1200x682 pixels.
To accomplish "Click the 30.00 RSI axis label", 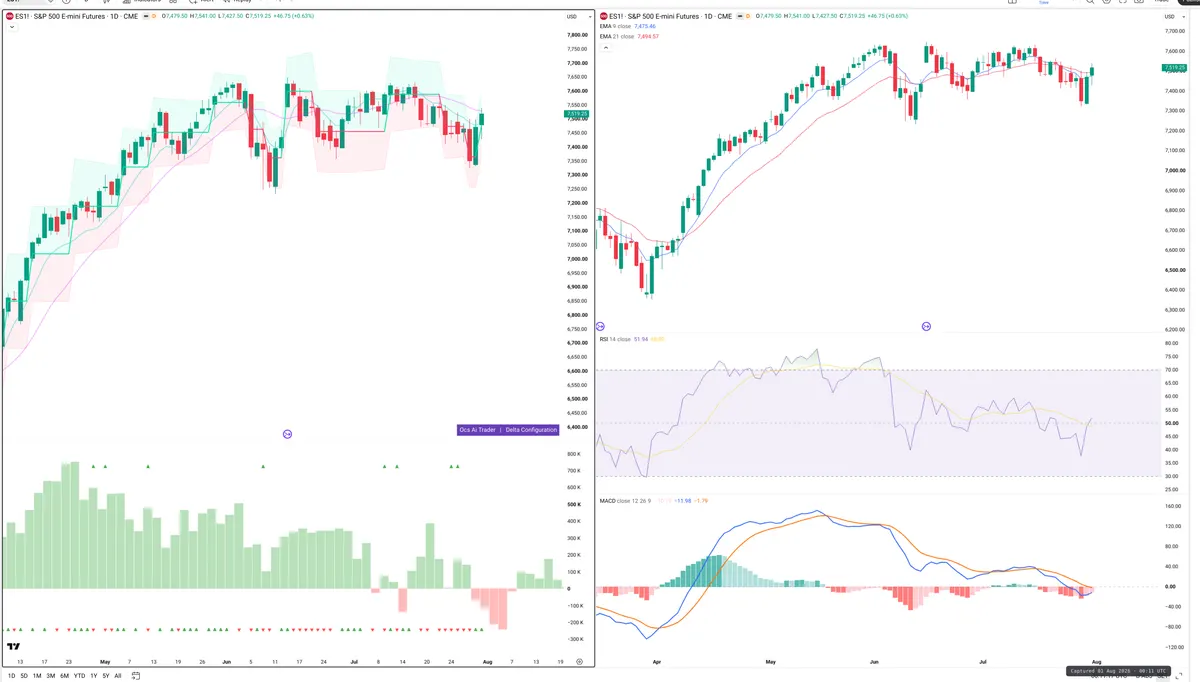I will tap(1171, 476).
